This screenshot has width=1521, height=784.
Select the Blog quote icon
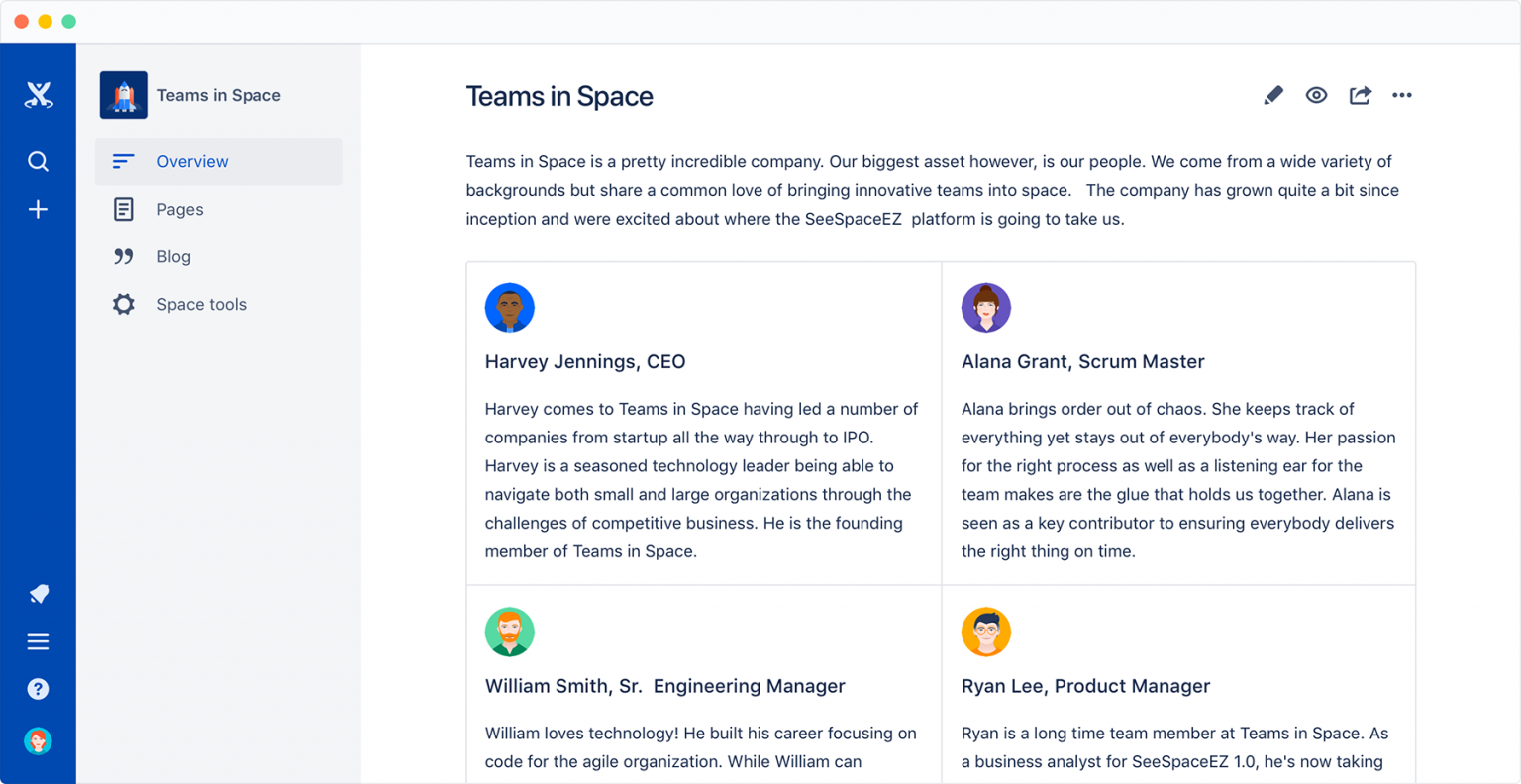coord(123,256)
